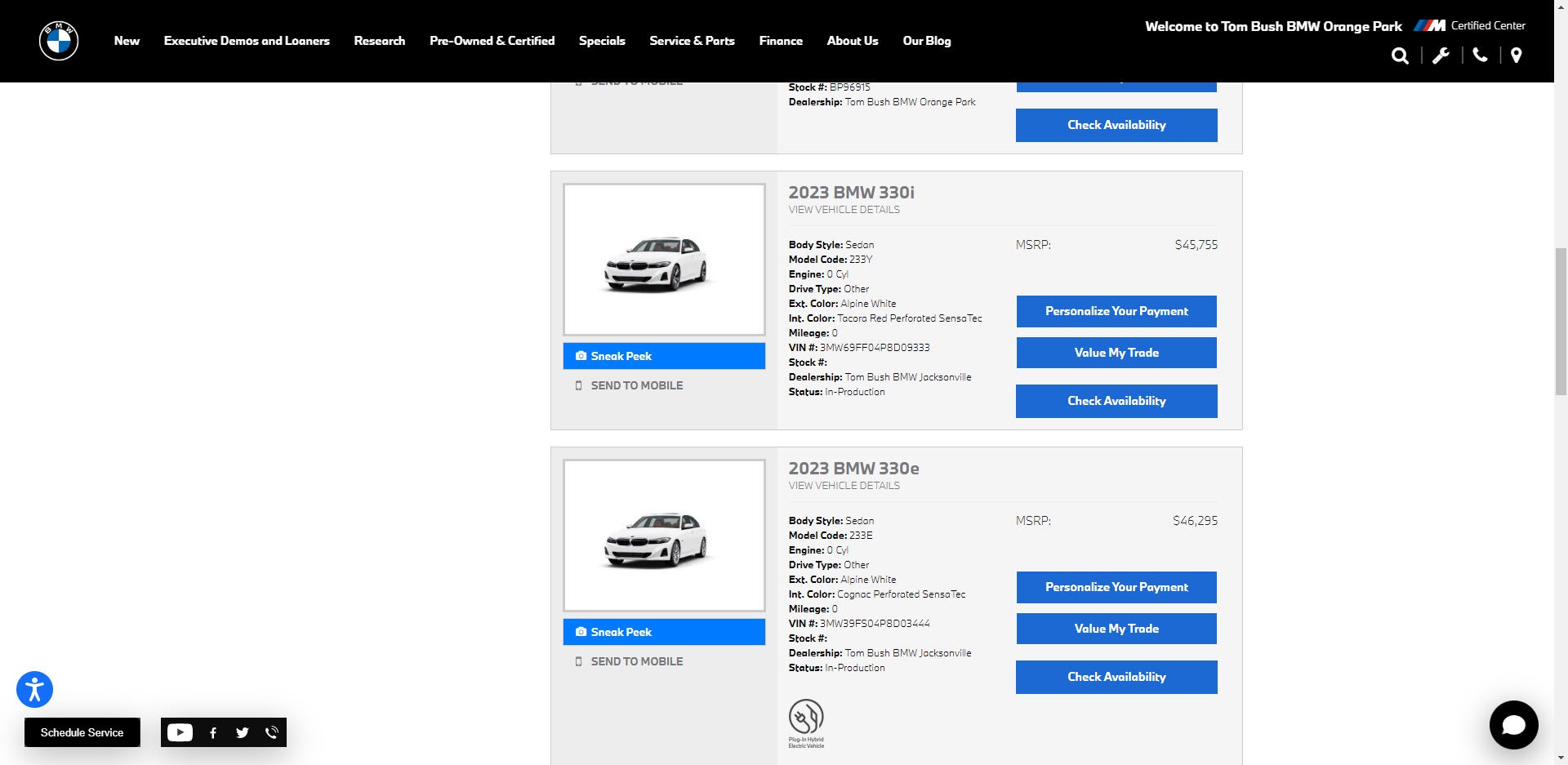Open 2023 BMW 330i title link
The height and width of the screenshot is (765, 1568).
point(851,193)
